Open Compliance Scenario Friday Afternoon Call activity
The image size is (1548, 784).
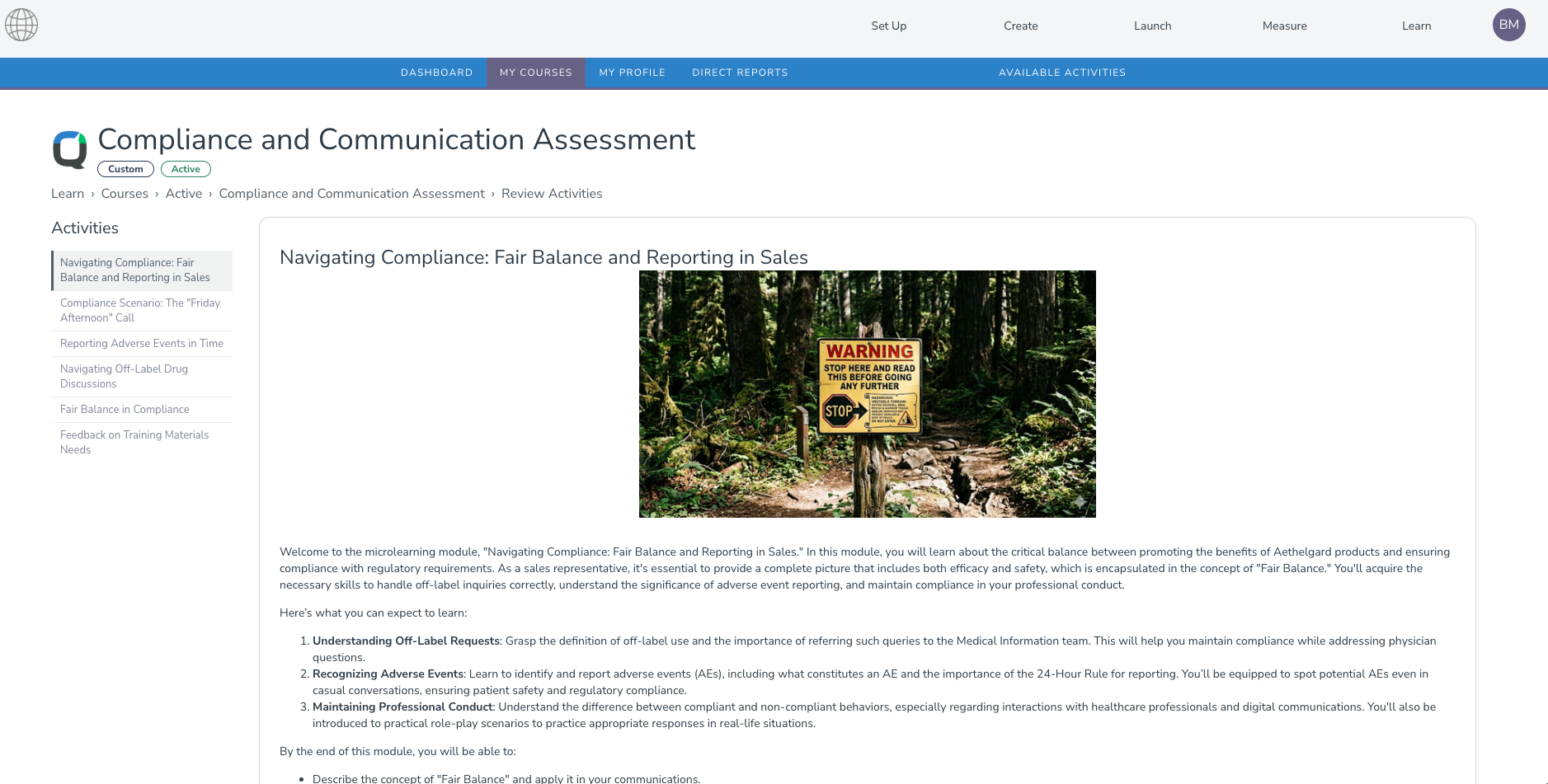(x=142, y=311)
